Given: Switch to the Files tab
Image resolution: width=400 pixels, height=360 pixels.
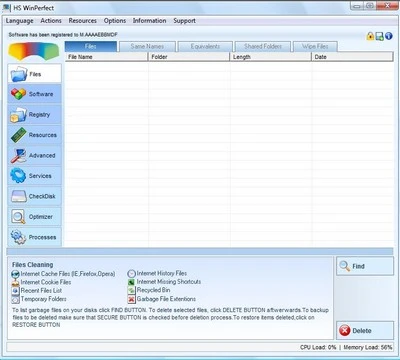Looking at the screenshot, I should 91,46.
